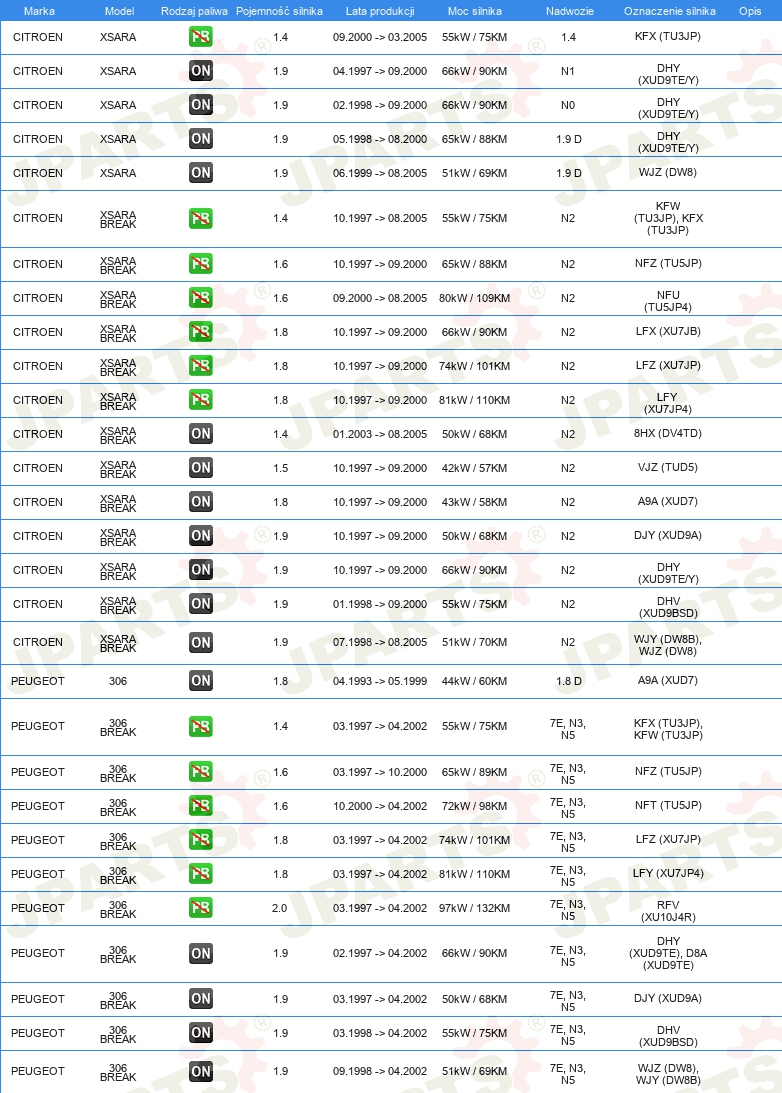The image size is (782, 1093).
Task: Click the Opis column header
Action: [x=750, y=11]
